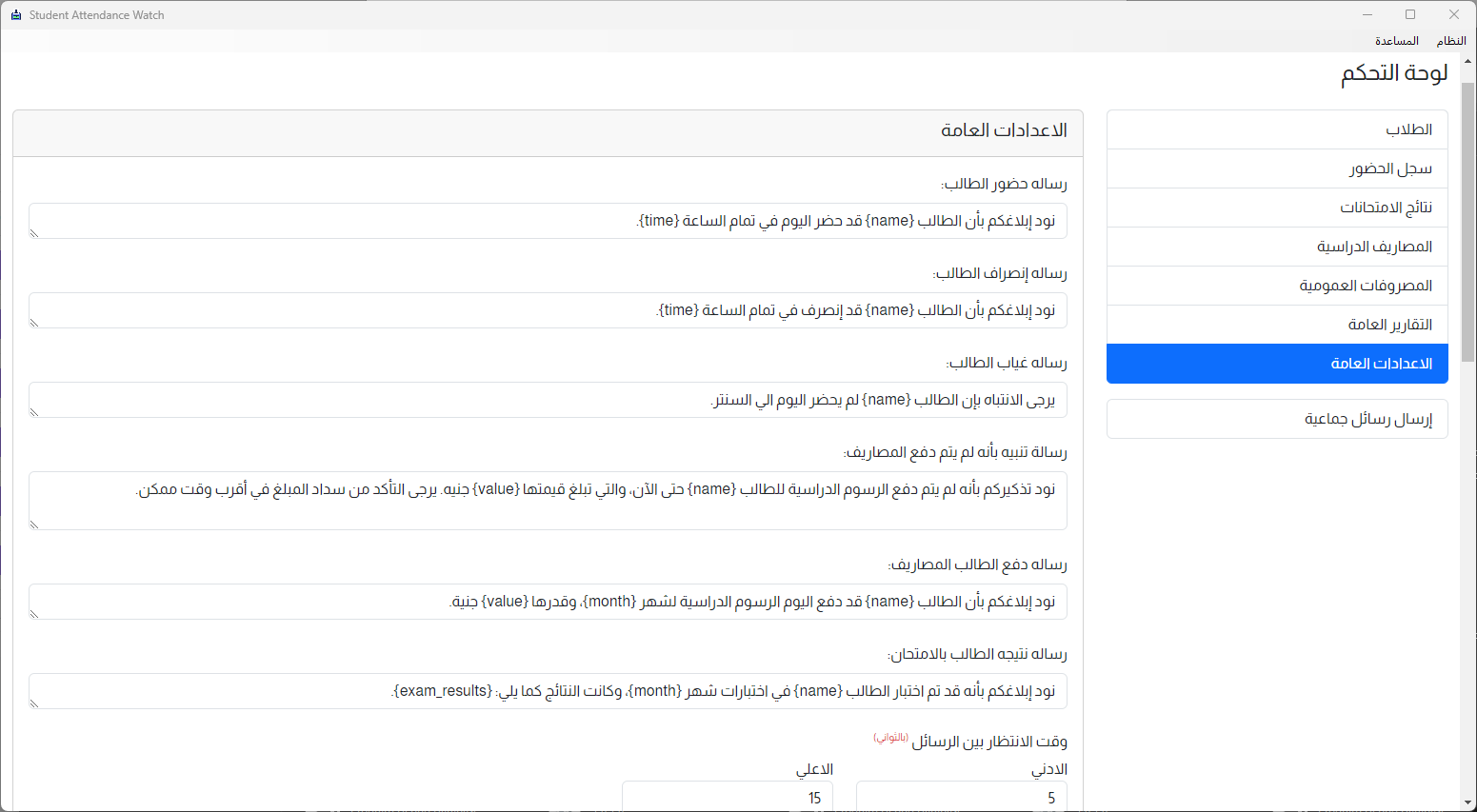
Task: Click the exam results message textbox
Action: [x=548, y=691]
